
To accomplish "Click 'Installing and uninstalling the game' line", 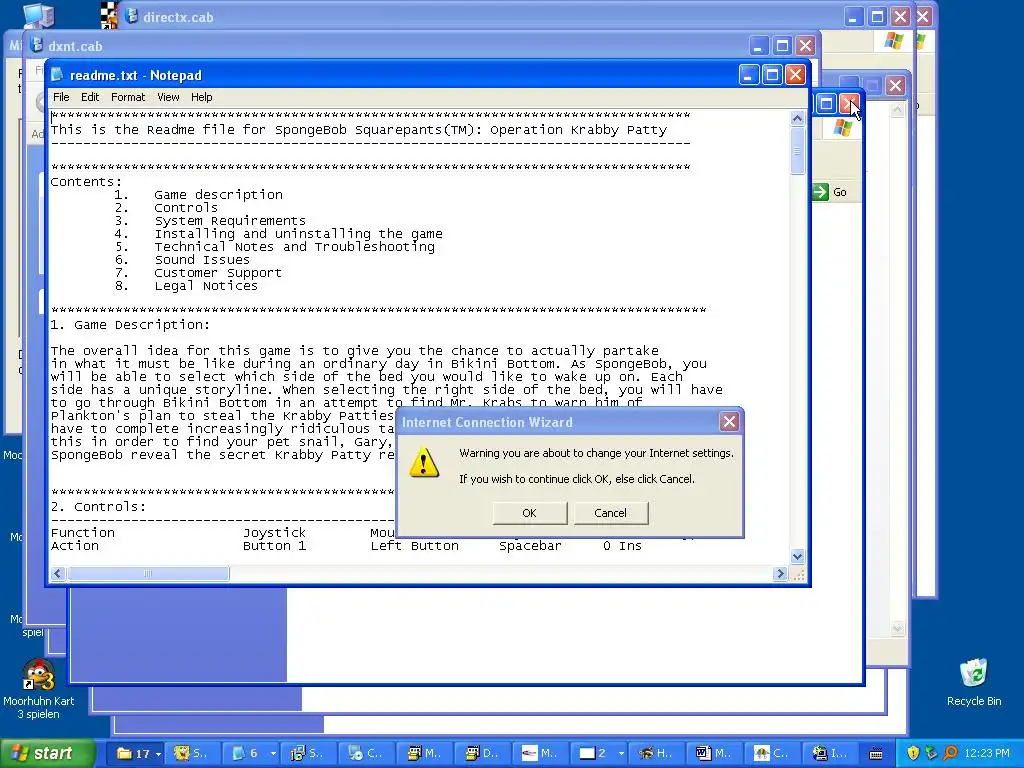I will 298,234.
